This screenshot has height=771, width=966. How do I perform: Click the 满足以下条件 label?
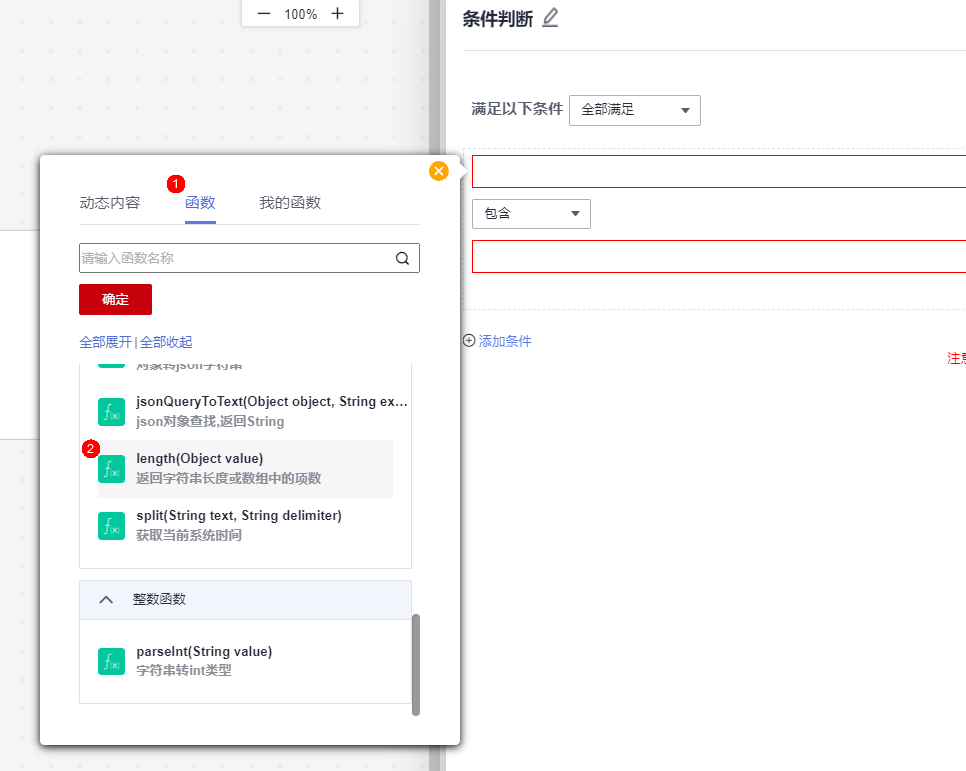tap(517, 109)
